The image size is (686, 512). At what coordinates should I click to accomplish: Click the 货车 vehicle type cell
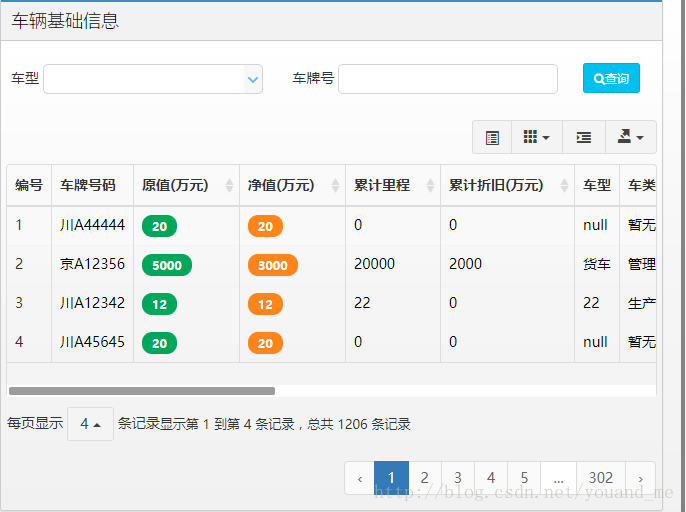pos(596,264)
